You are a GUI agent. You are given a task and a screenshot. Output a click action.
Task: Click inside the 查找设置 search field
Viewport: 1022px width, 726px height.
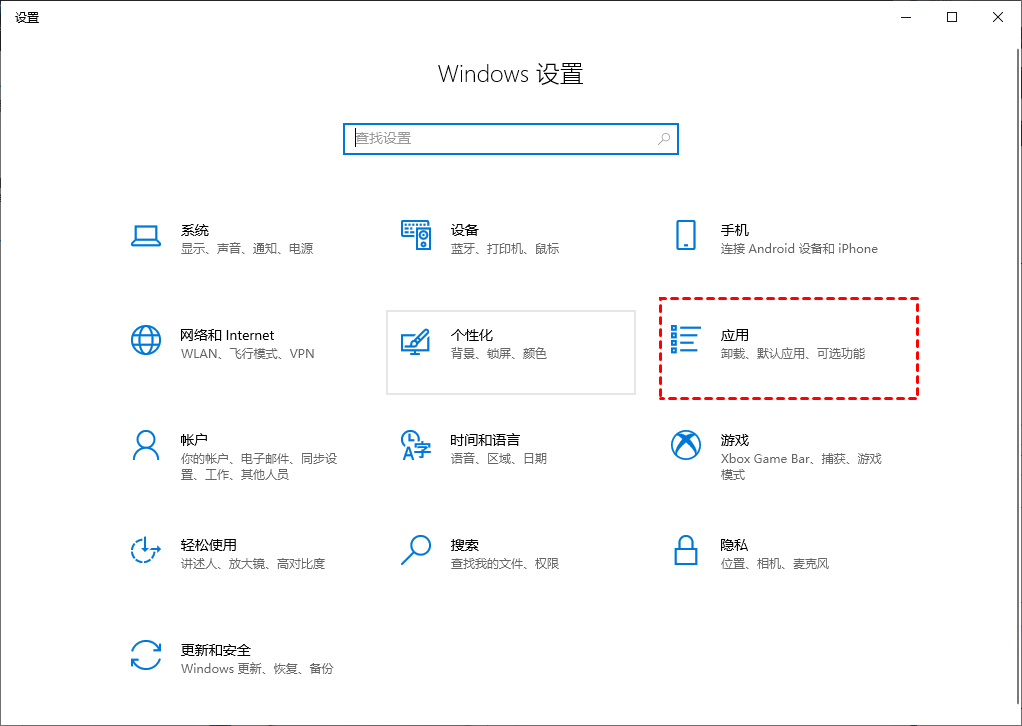coord(500,139)
